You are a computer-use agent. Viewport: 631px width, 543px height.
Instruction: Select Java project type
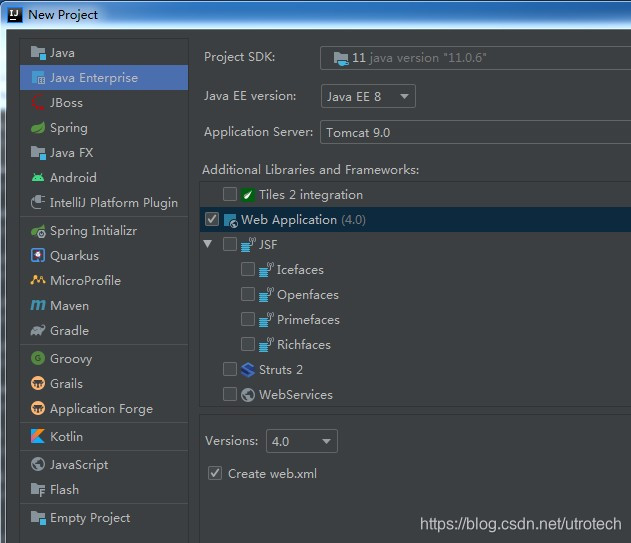click(104, 53)
